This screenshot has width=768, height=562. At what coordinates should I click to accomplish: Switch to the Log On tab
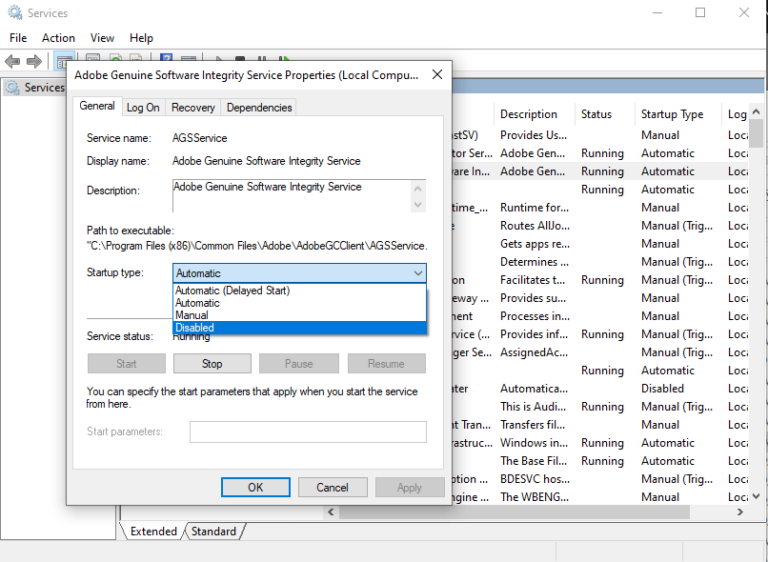[x=143, y=107]
